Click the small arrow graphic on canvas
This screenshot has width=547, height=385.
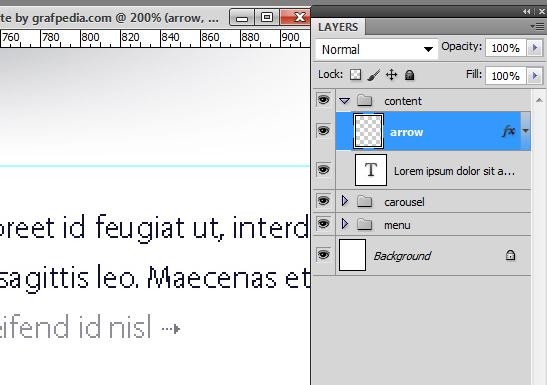point(171,329)
